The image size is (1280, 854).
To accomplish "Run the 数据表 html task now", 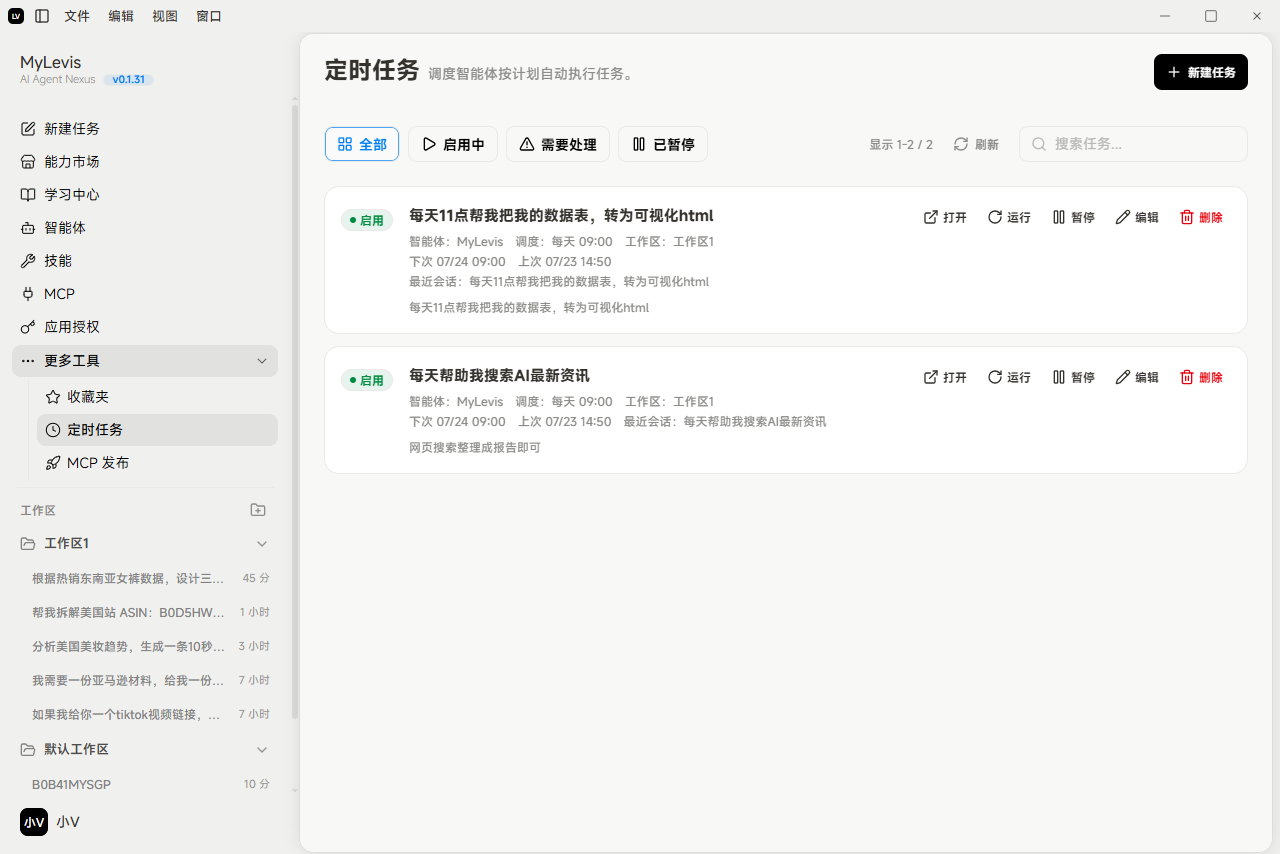I will [x=1009, y=217].
